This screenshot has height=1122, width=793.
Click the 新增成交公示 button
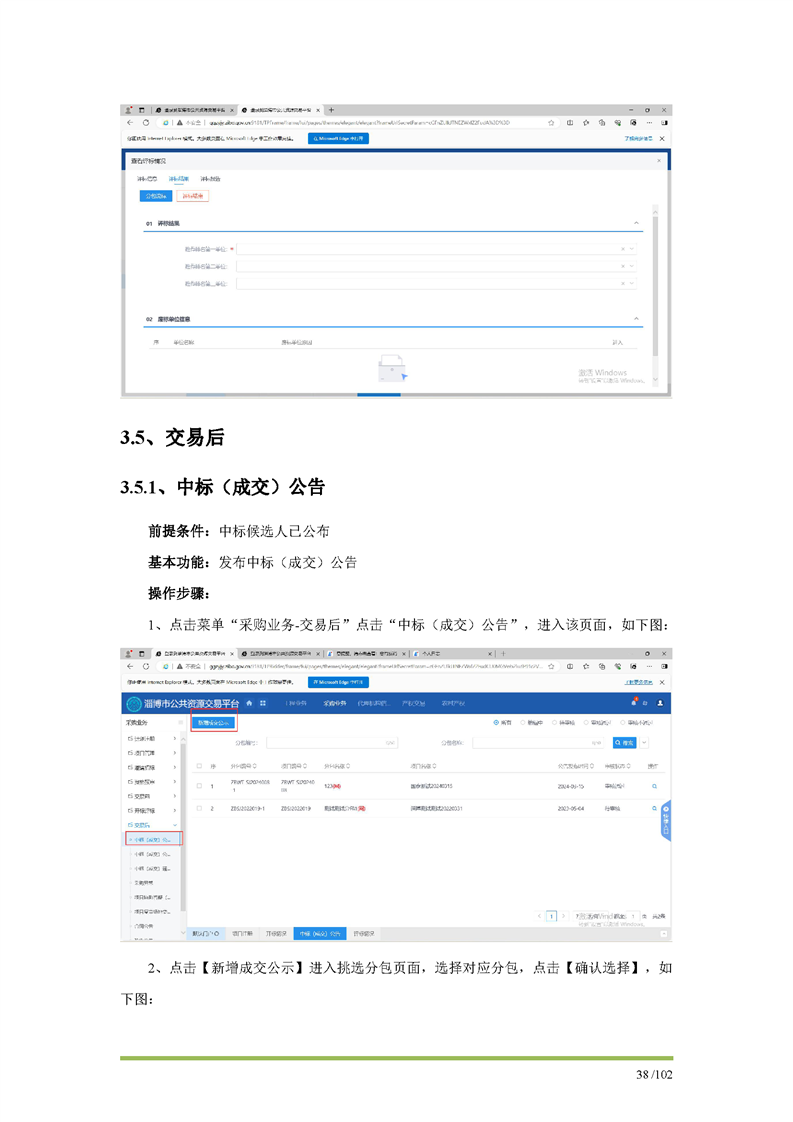[213, 722]
